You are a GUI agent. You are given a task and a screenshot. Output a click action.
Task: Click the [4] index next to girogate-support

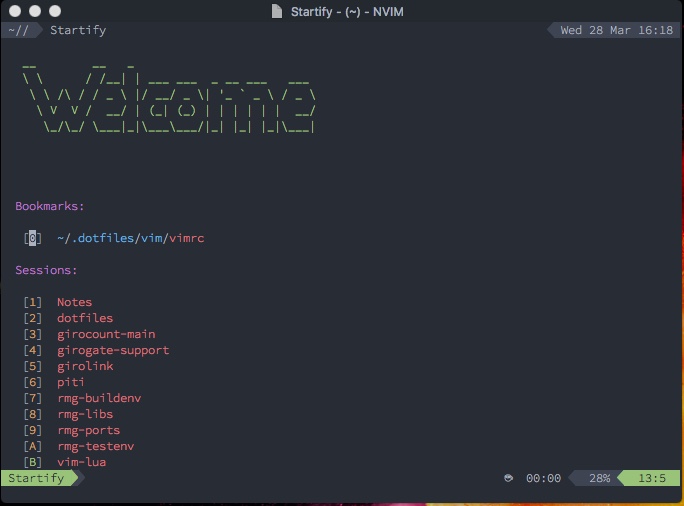pos(33,350)
